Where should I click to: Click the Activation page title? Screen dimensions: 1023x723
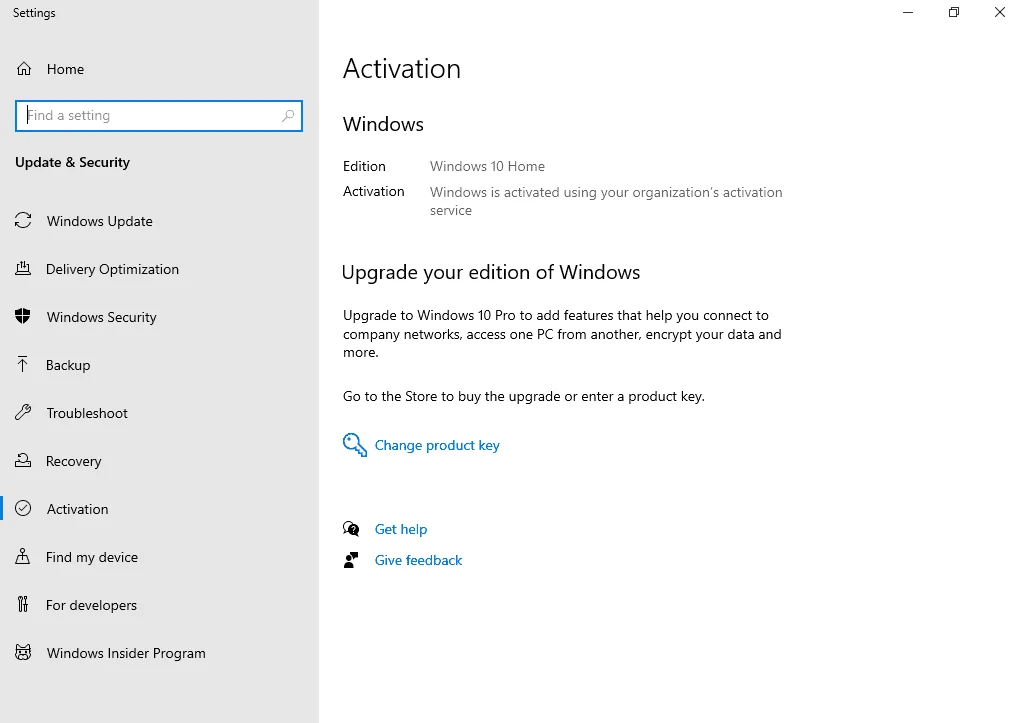pyautogui.click(x=402, y=69)
